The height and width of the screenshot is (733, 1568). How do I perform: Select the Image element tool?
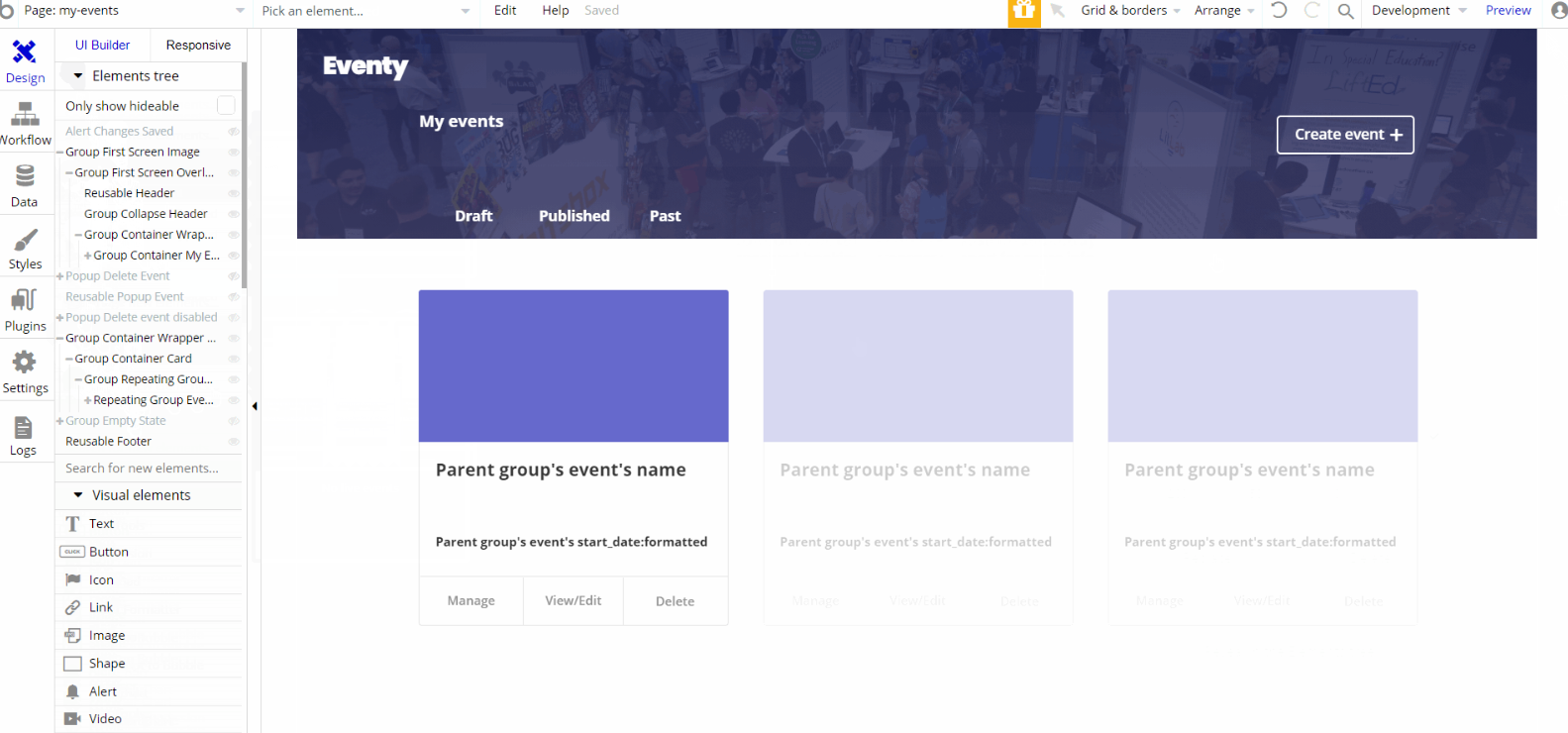point(150,636)
